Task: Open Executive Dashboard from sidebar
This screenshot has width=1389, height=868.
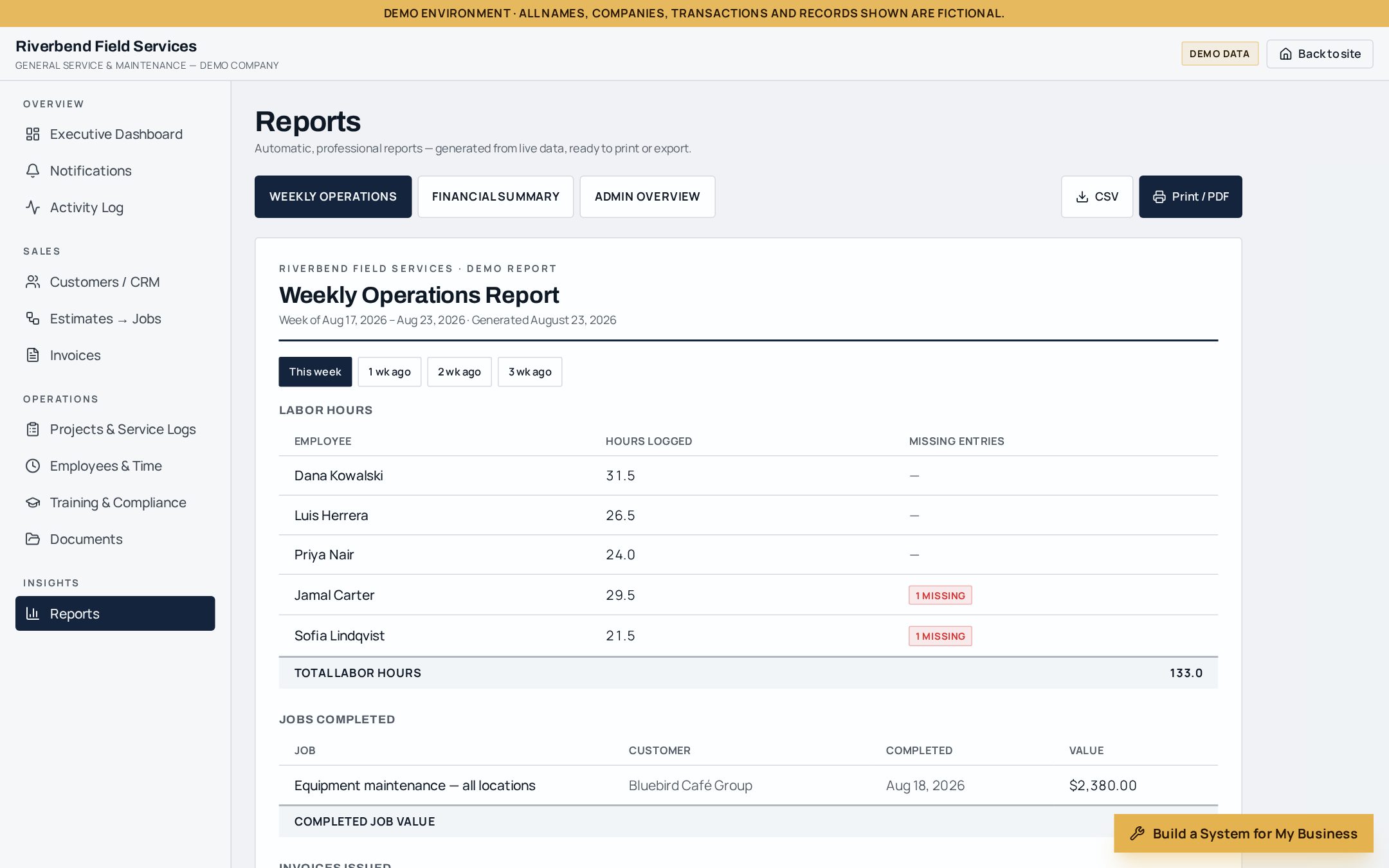Action: [x=115, y=134]
